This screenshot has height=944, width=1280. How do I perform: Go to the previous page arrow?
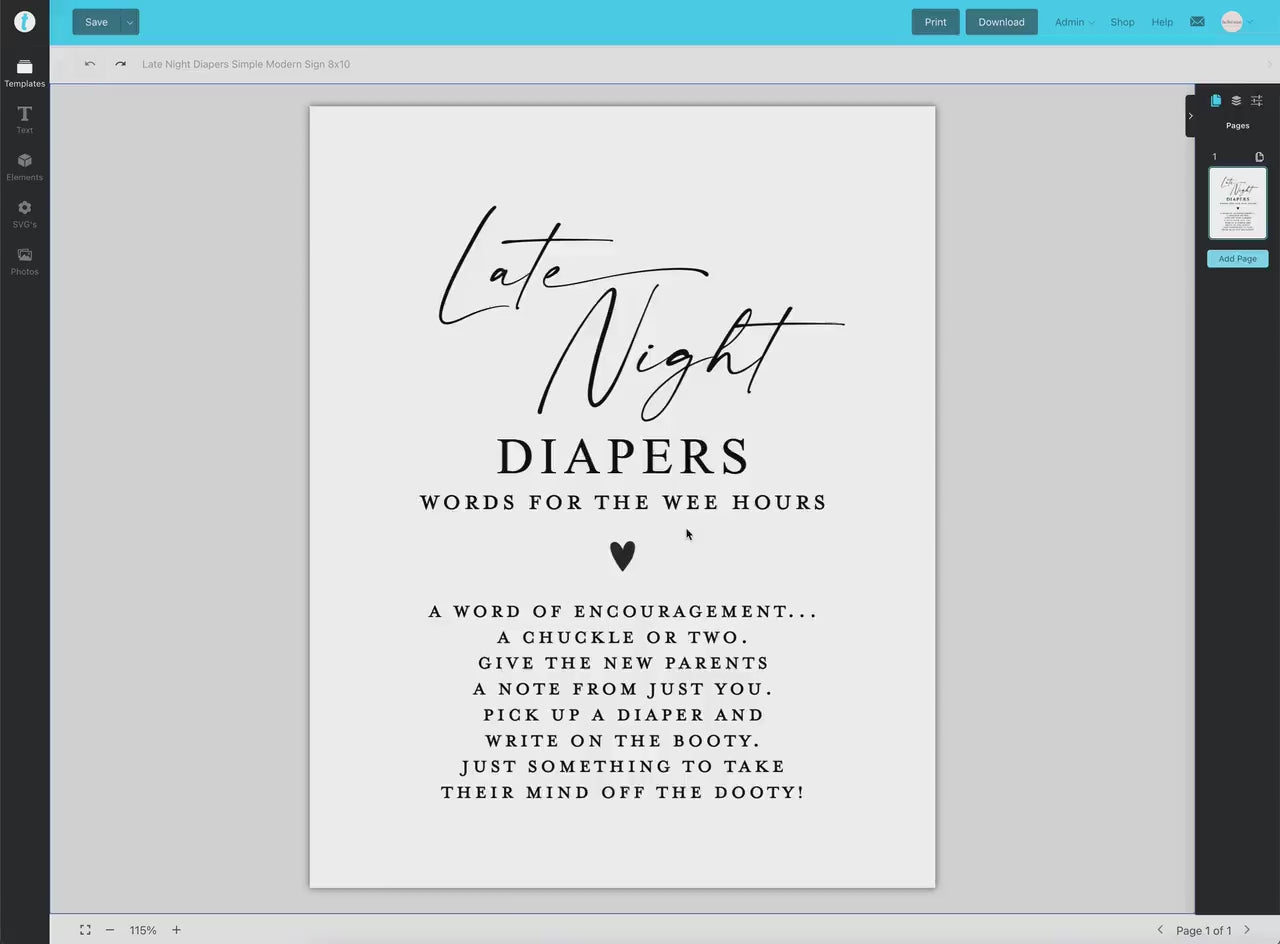(x=1160, y=930)
